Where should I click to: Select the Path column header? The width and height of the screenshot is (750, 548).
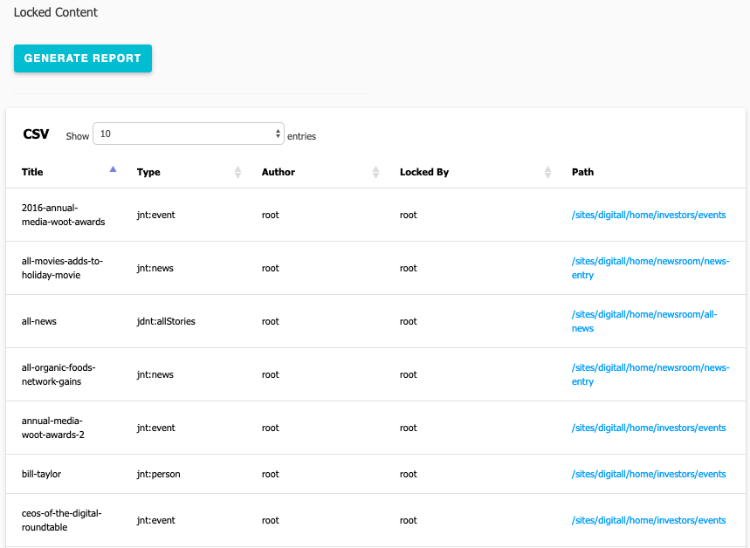(x=583, y=172)
